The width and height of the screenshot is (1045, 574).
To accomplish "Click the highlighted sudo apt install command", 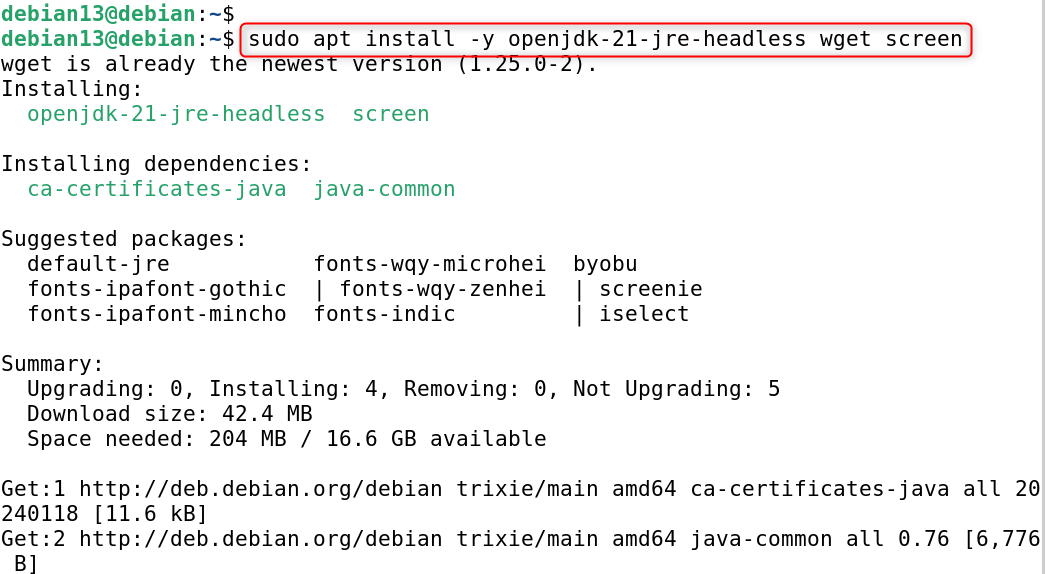I will click(x=605, y=40).
